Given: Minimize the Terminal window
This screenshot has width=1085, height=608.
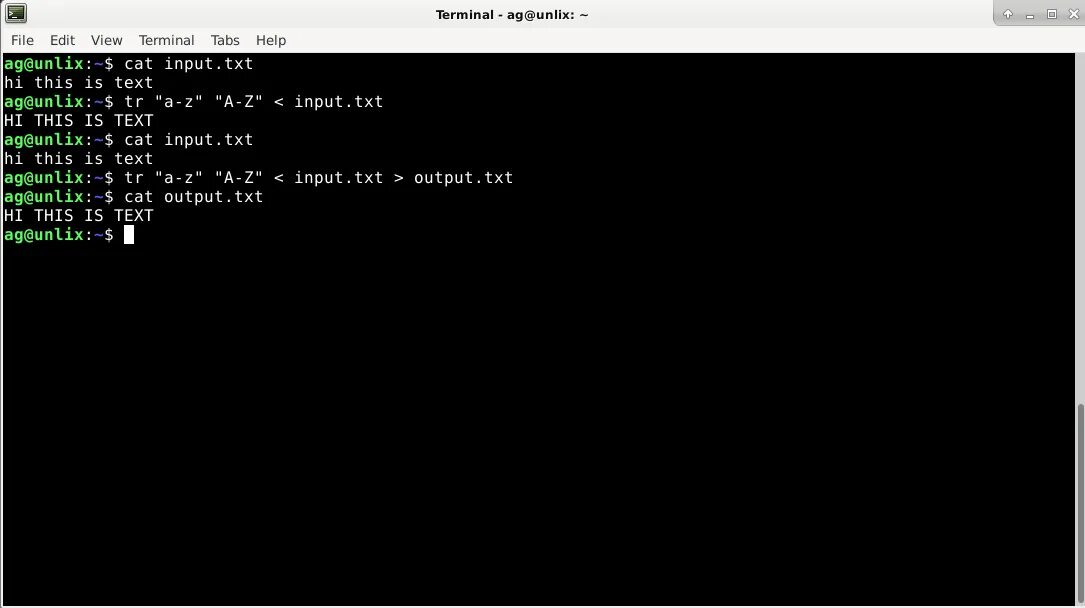Looking at the screenshot, I should pos(1030,15).
